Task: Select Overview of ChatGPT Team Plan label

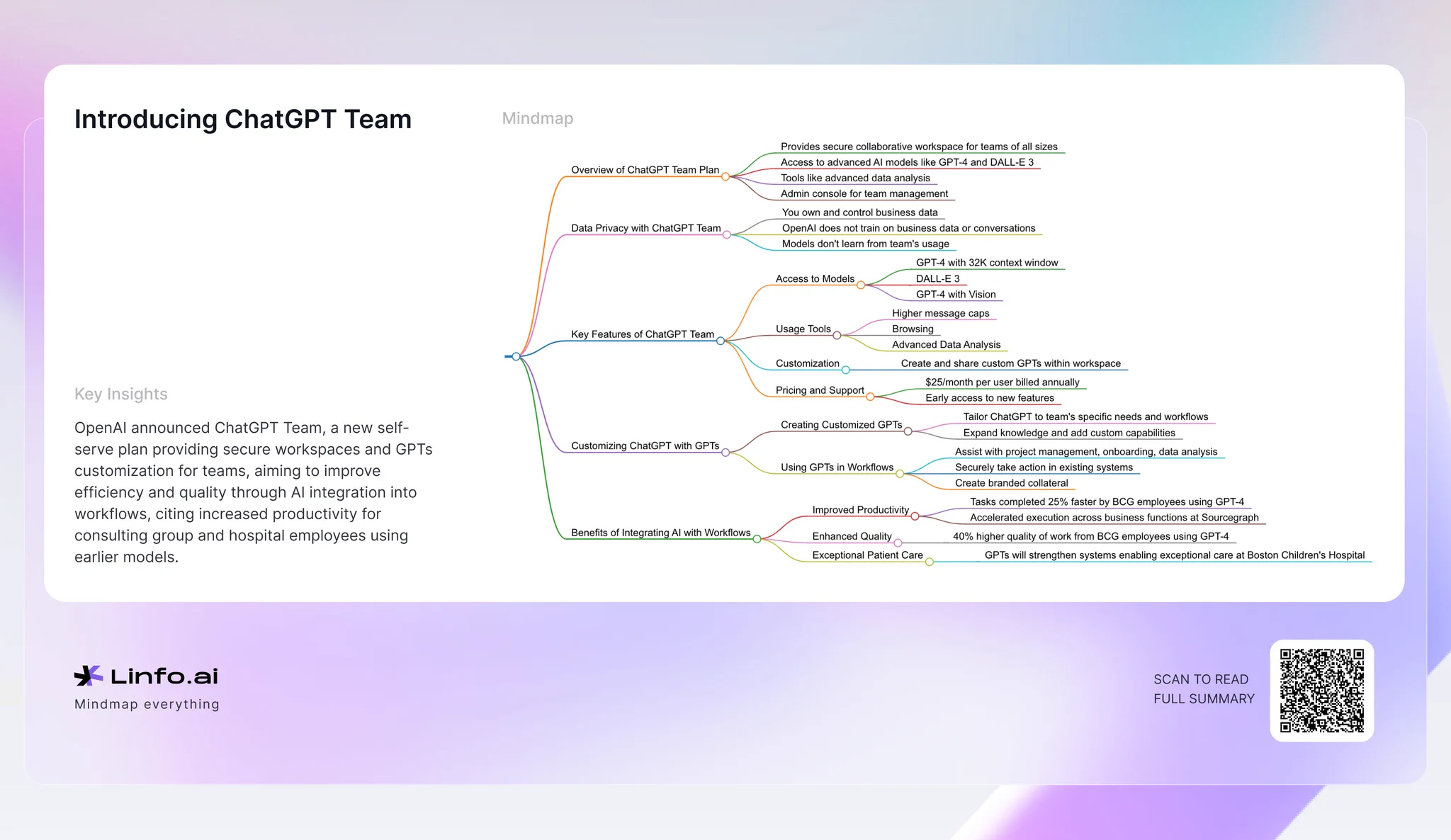Action: point(645,170)
